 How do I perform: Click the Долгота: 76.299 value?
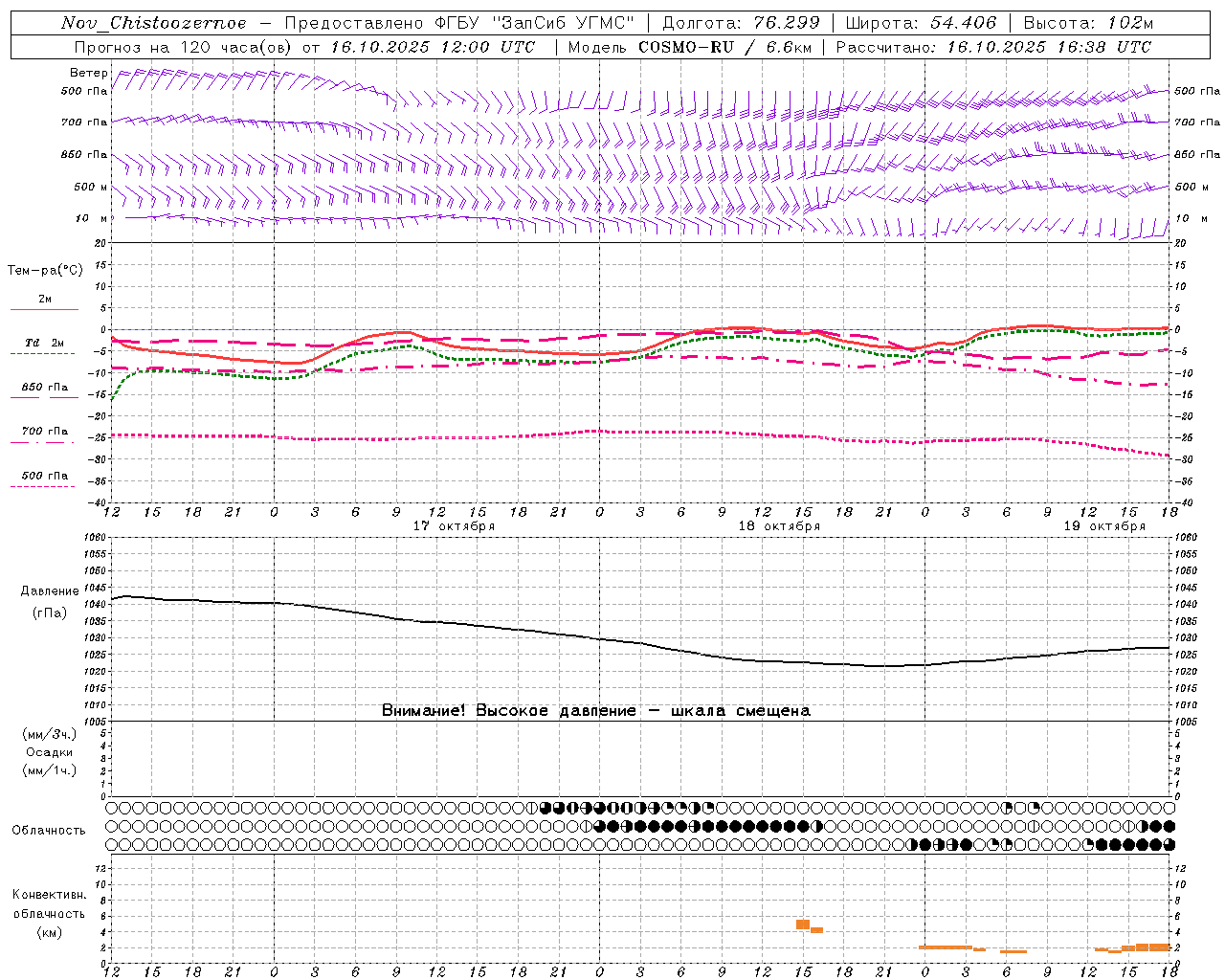point(740,23)
